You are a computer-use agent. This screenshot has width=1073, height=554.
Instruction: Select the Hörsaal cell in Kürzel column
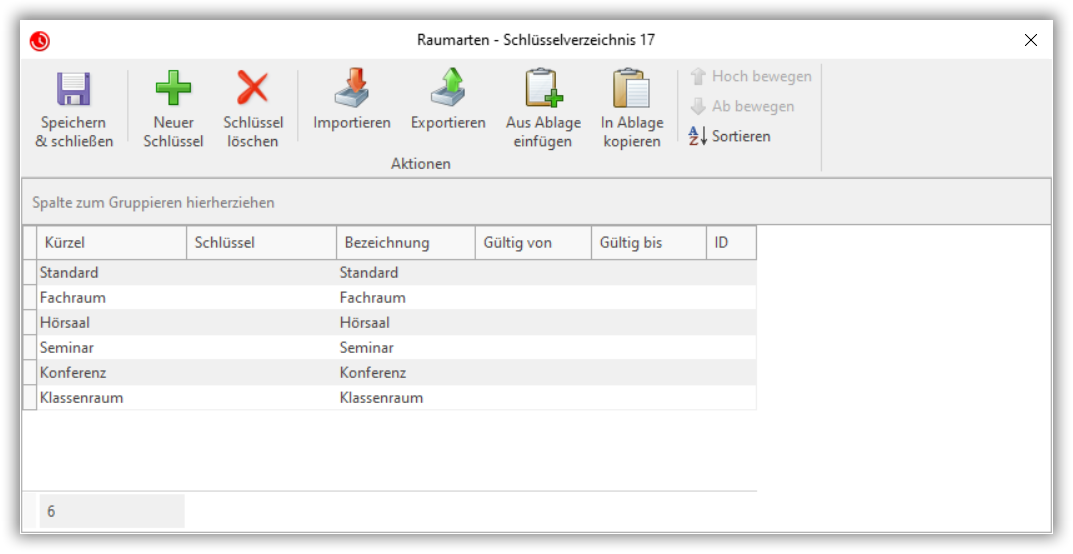pyautogui.click(x=112, y=323)
